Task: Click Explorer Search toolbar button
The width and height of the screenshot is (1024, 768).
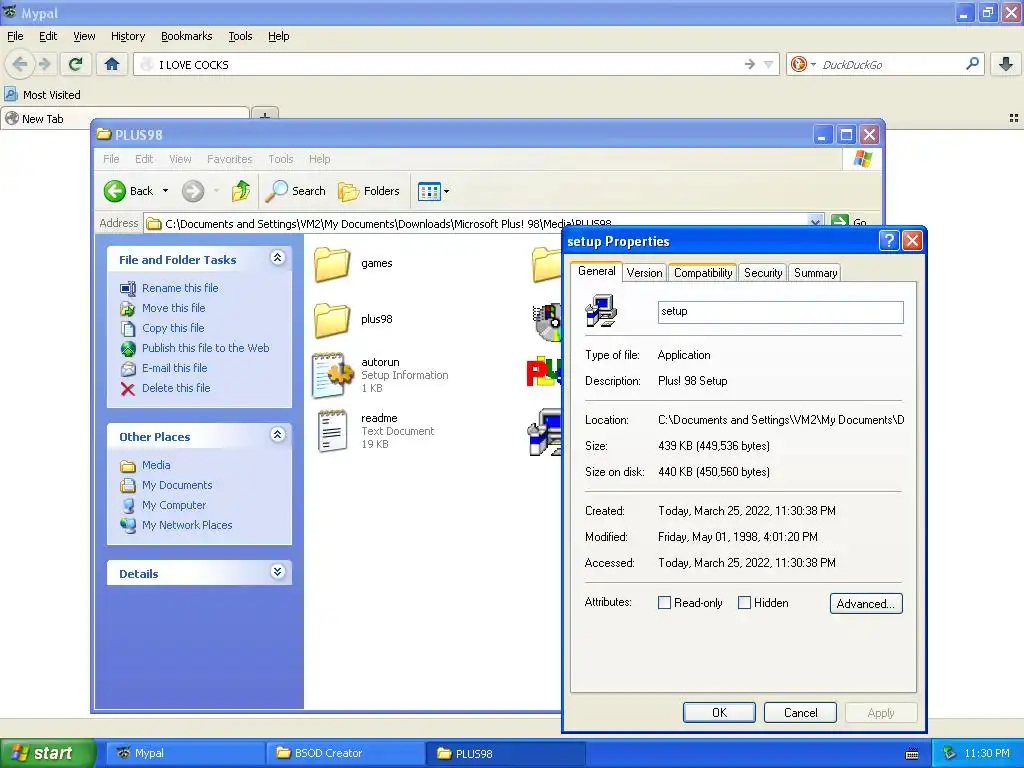Action: 295,191
